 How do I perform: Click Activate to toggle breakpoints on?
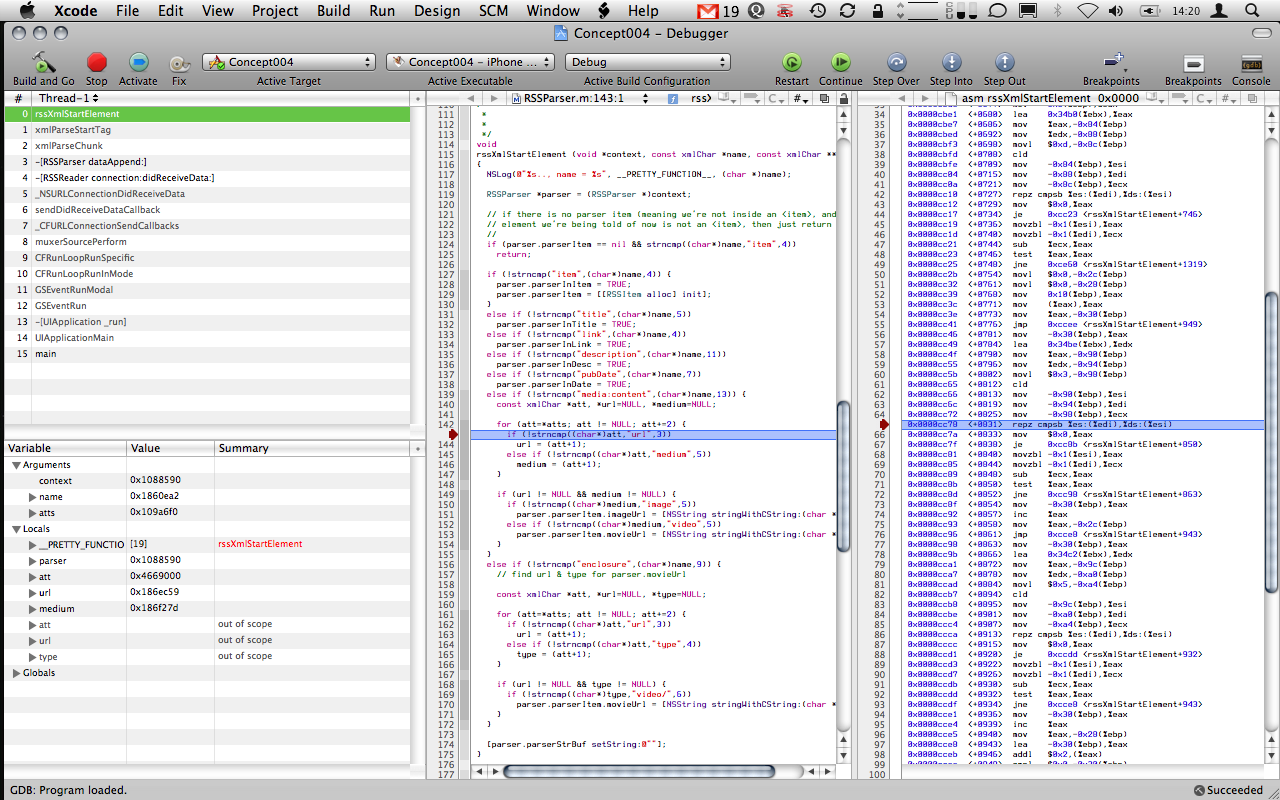137,62
